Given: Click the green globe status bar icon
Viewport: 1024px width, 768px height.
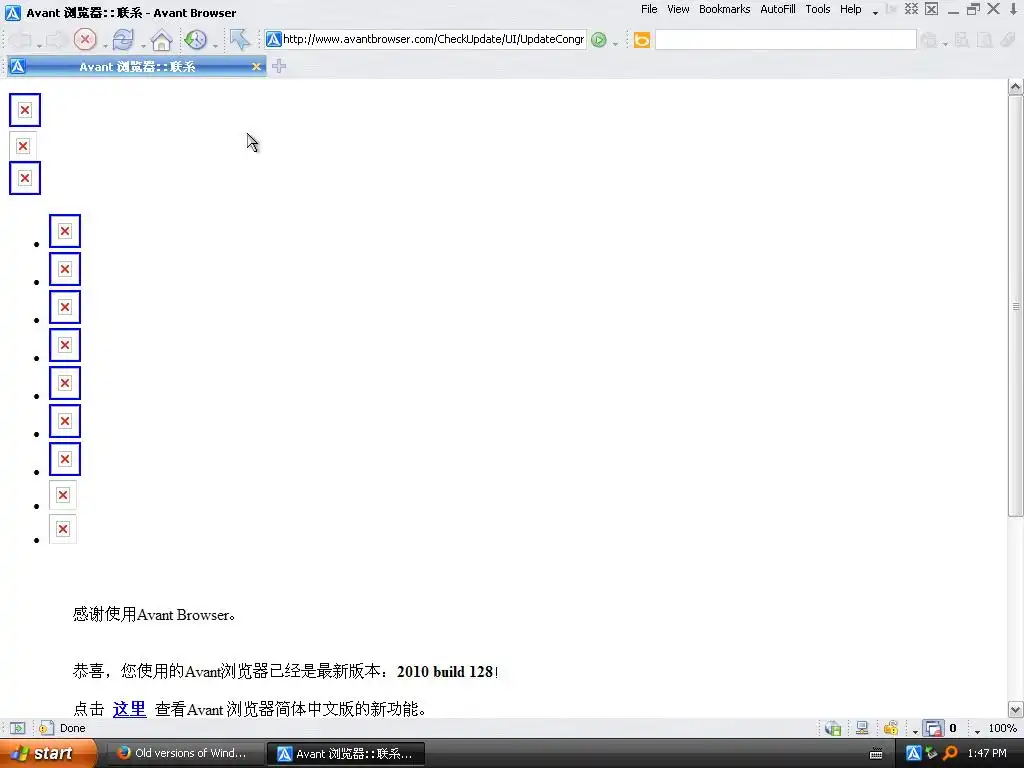Looking at the screenshot, I should (833, 728).
